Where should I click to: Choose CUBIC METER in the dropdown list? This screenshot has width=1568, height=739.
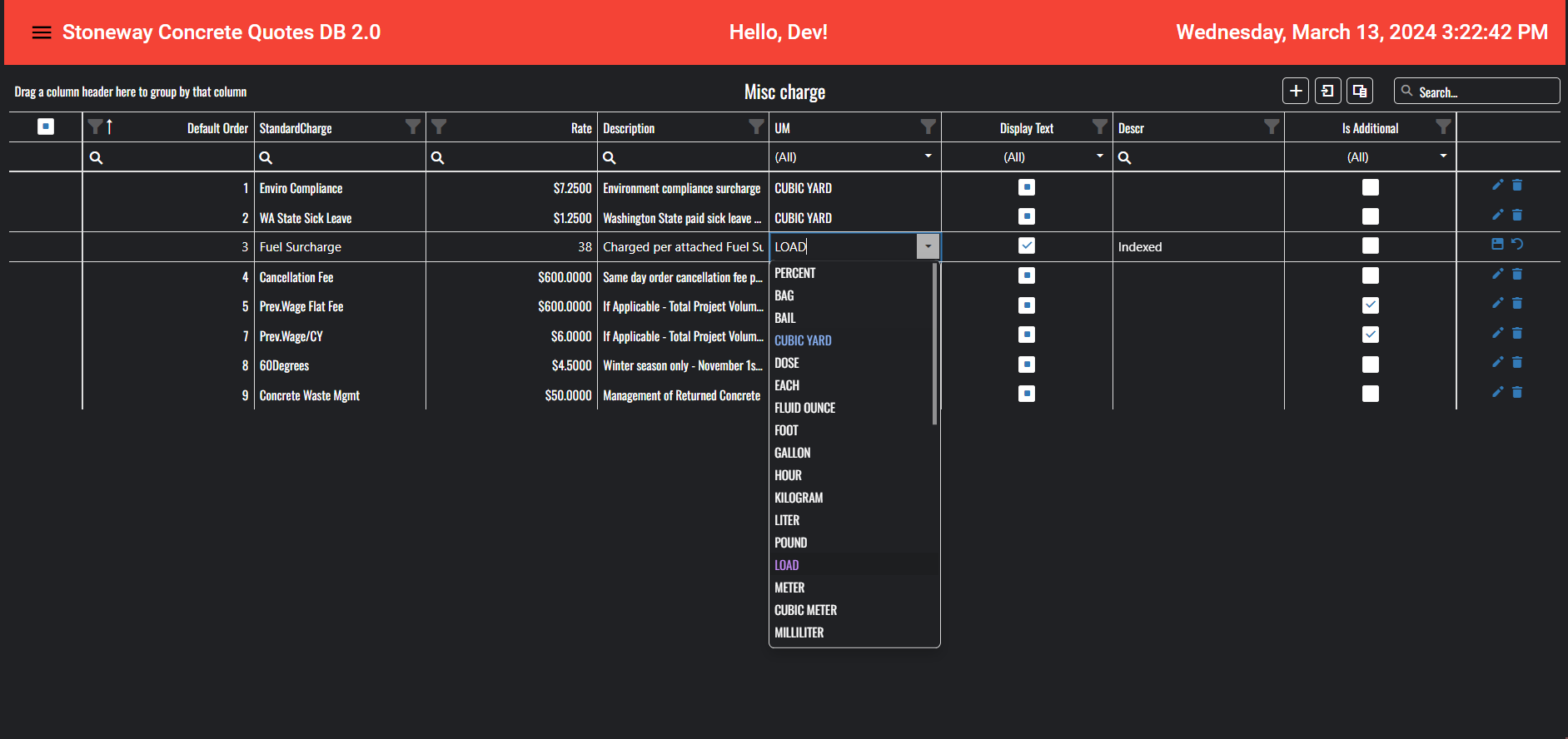805,610
